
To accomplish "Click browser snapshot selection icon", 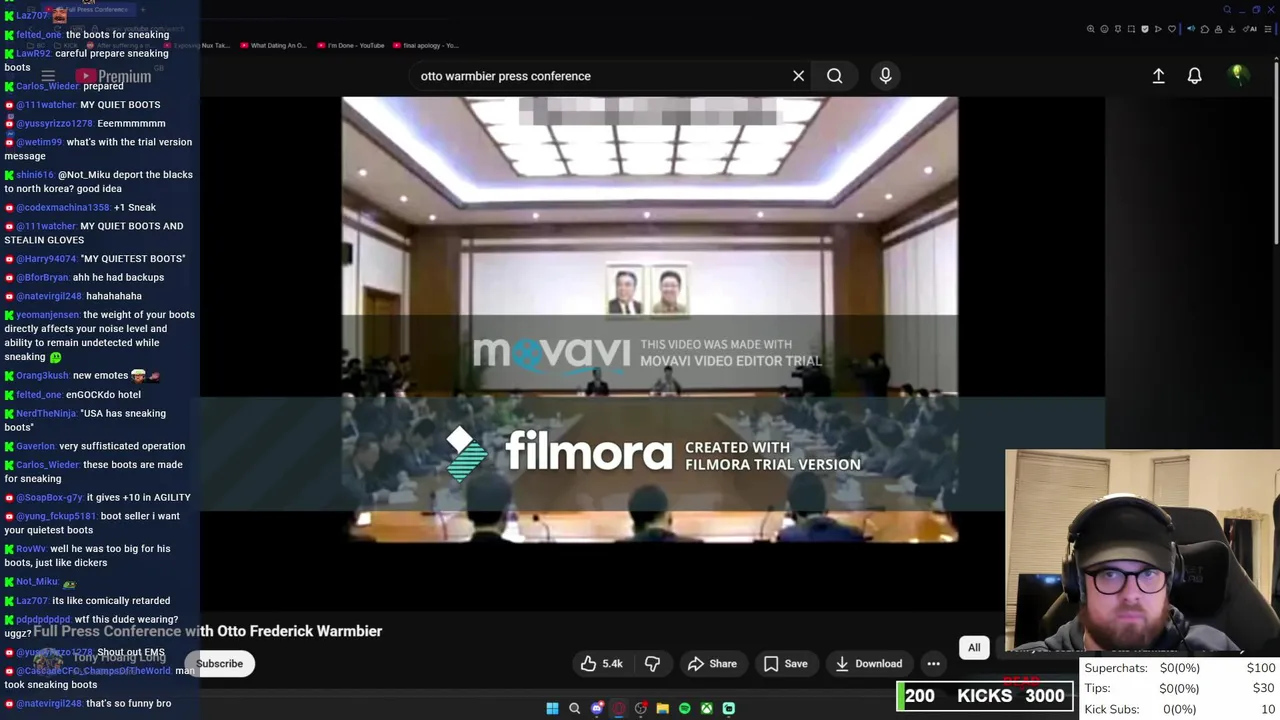I will coord(1131,29).
